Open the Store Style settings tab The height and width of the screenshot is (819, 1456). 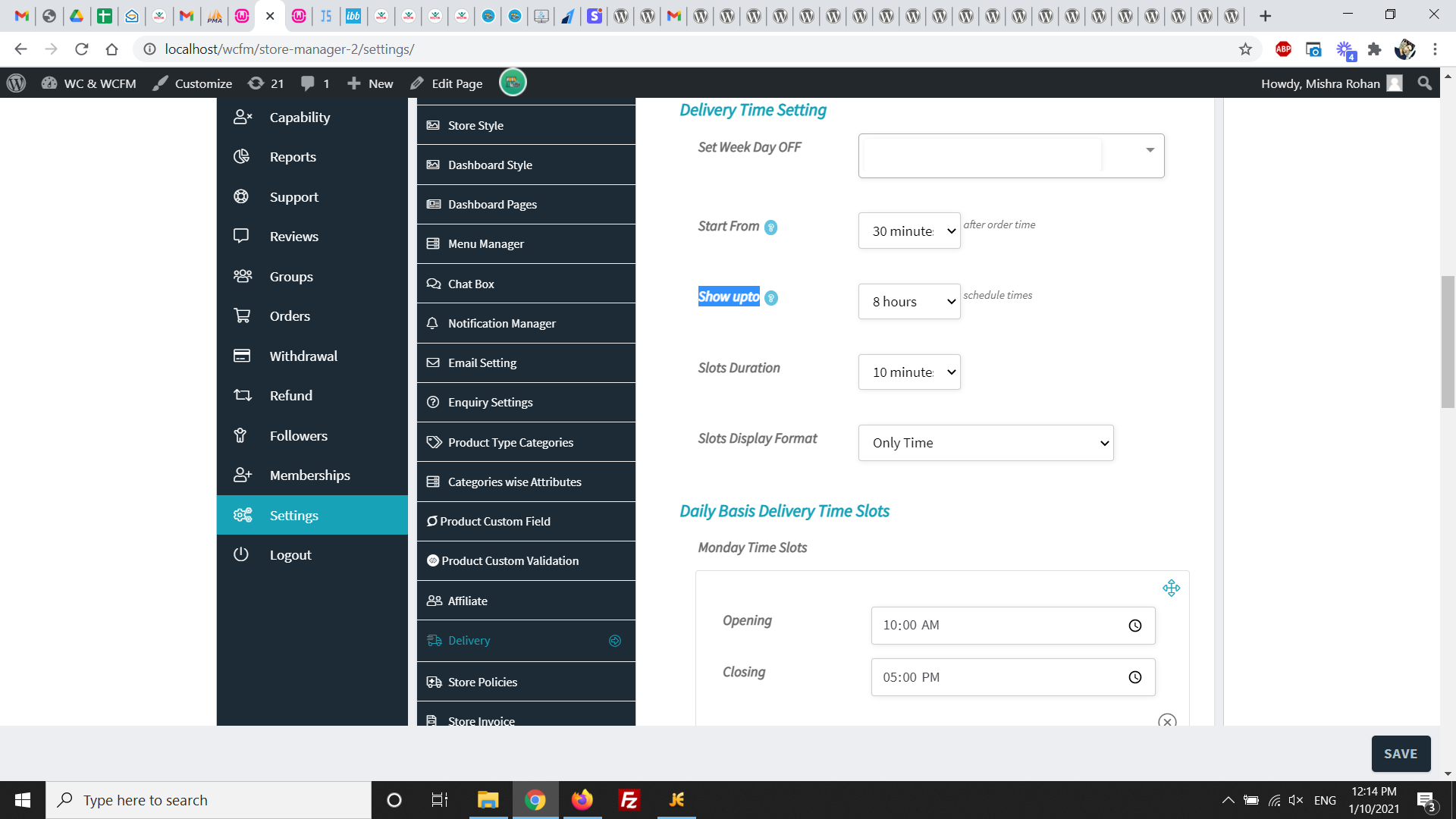(x=526, y=125)
